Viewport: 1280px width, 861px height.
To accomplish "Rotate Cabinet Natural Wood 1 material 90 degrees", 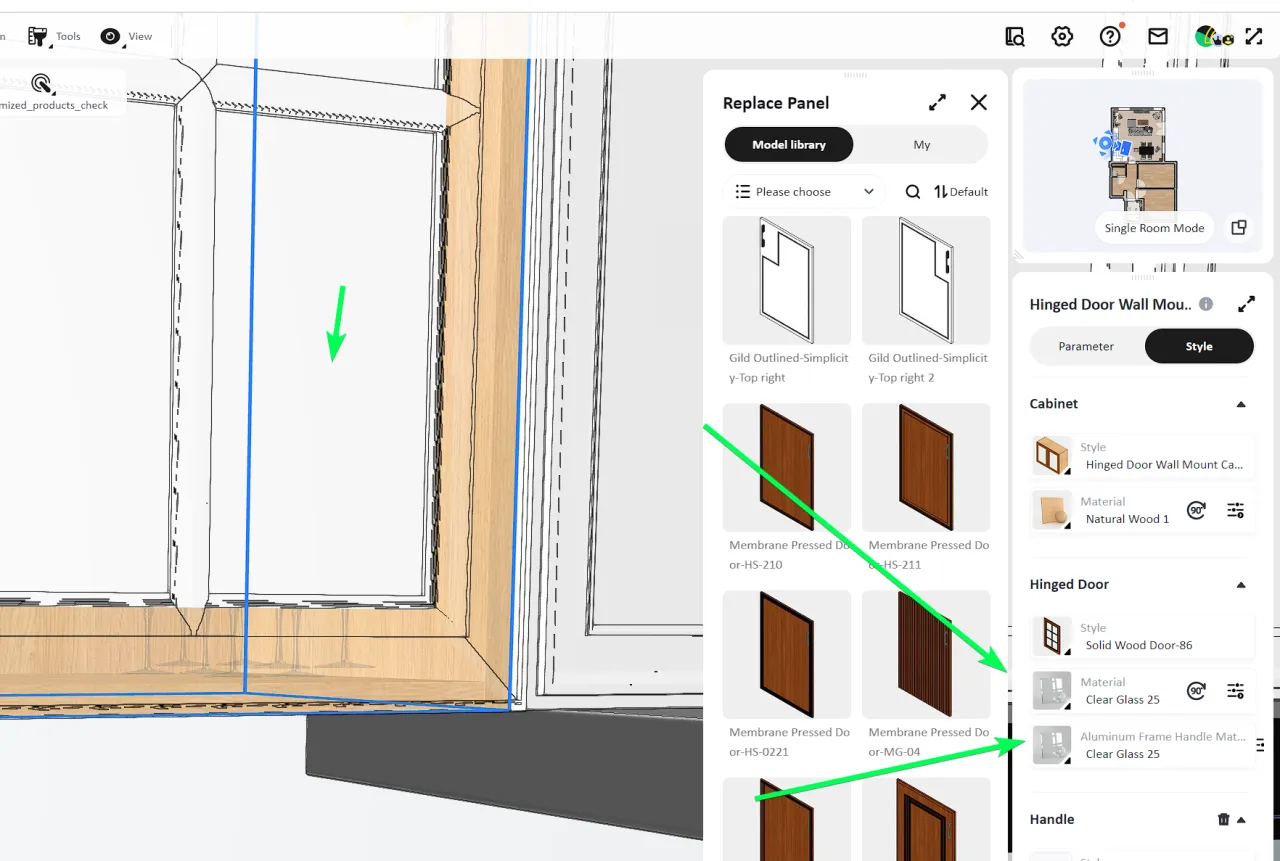I will [1196, 510].
